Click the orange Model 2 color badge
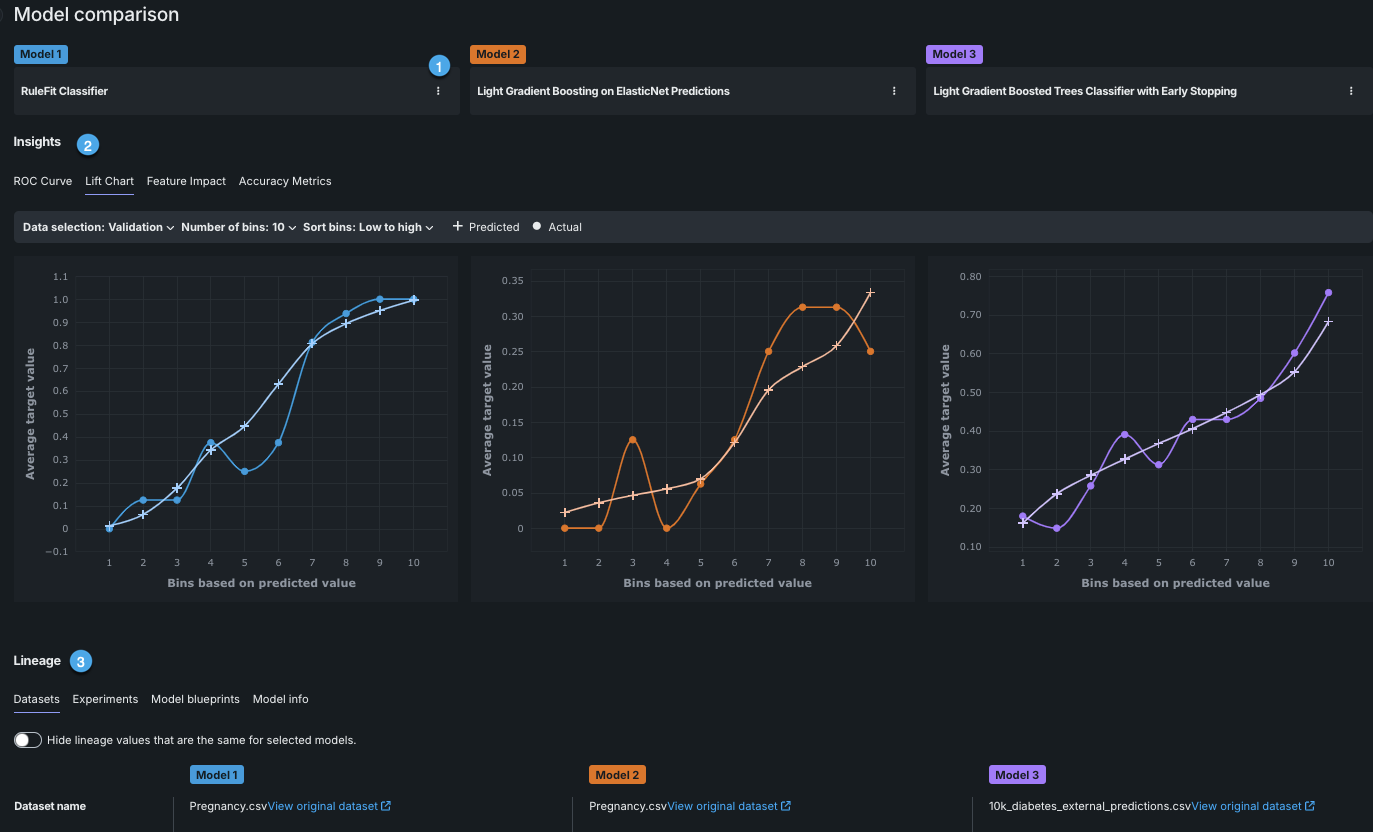The image size is (1373, 832). (497, 54)
